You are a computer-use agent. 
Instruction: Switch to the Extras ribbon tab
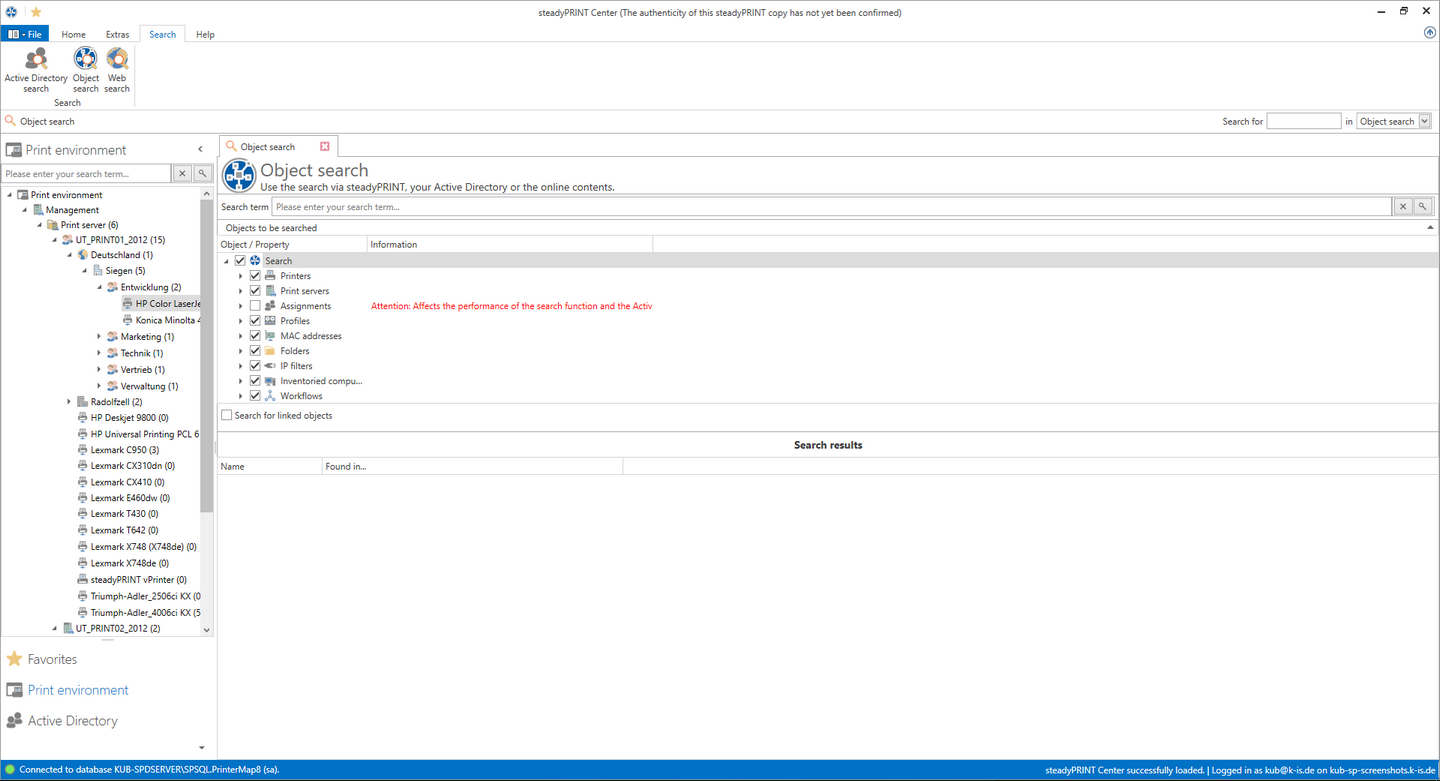(117, 34)
